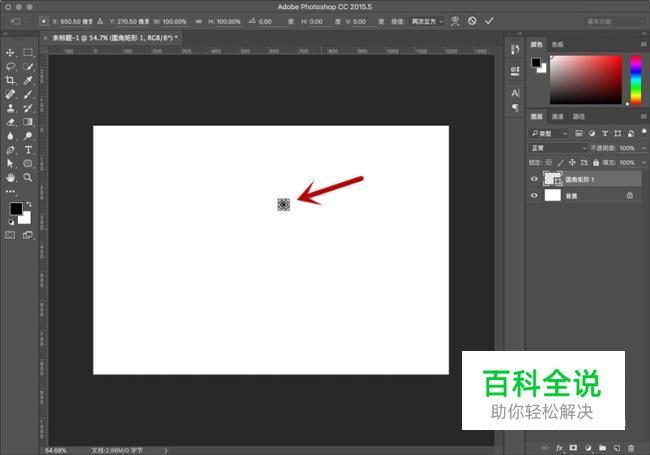This screenshot has width=650, height=455.
Task: Select the Eyedropper tool
Action: pos(28,80)
